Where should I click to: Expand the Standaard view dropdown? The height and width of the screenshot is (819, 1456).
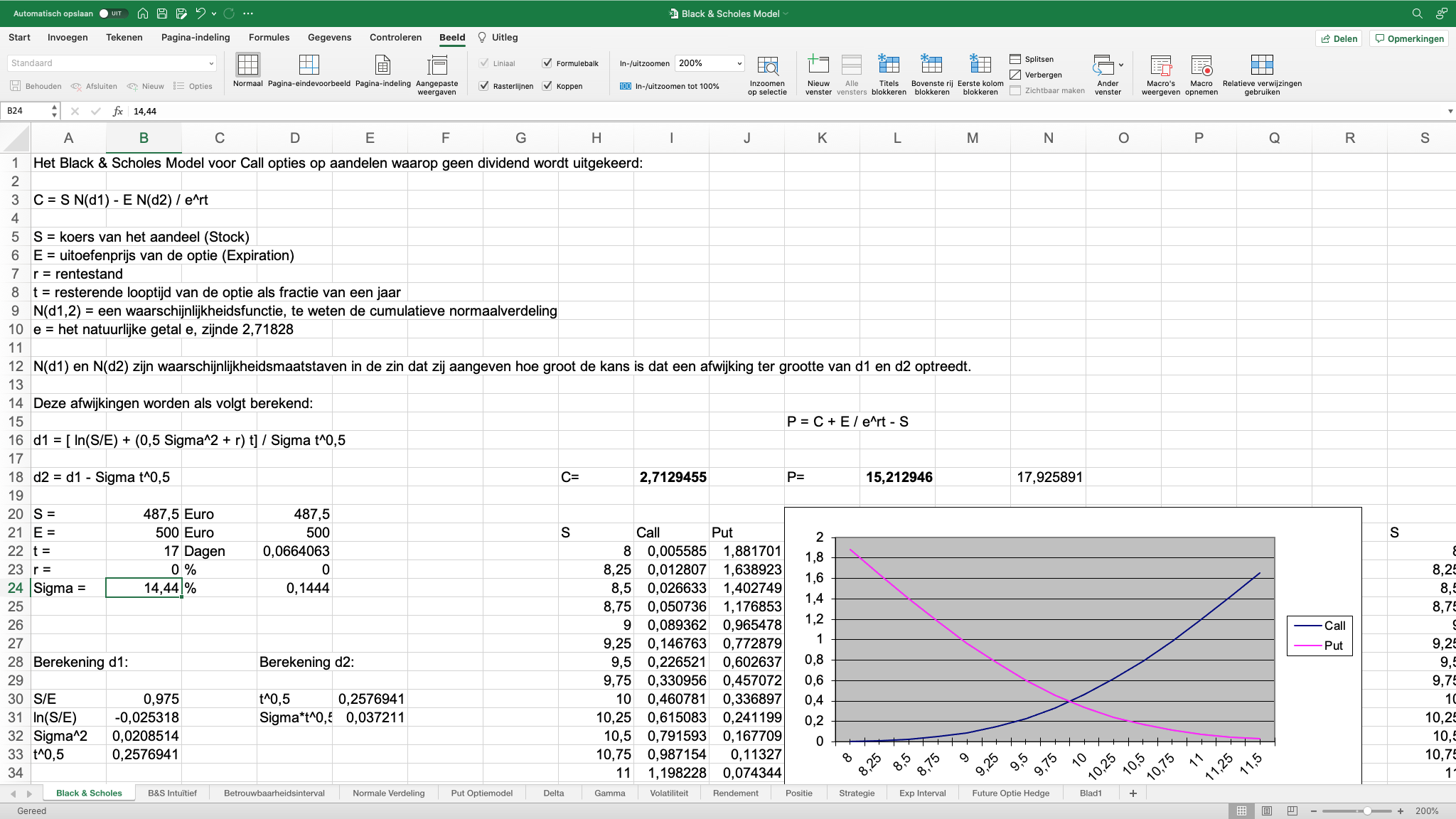tap(211, 63)
